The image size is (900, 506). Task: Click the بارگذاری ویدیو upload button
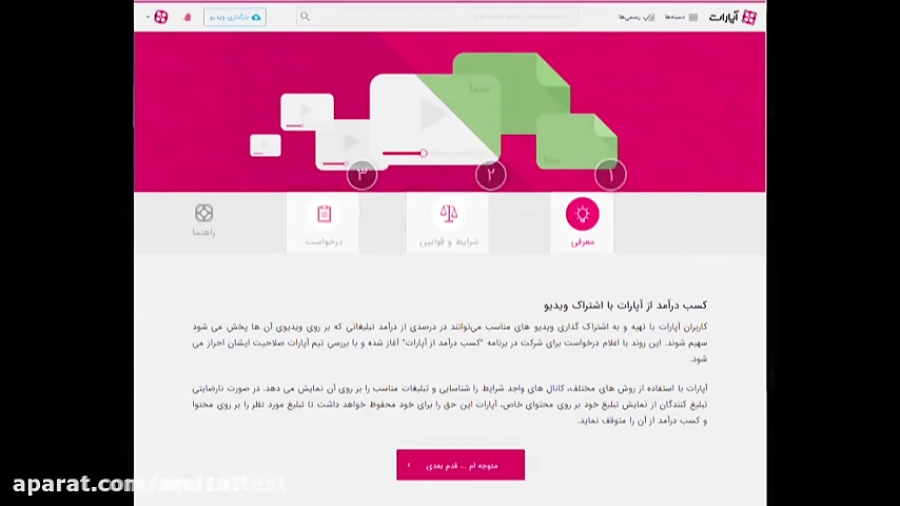[235, 17]
